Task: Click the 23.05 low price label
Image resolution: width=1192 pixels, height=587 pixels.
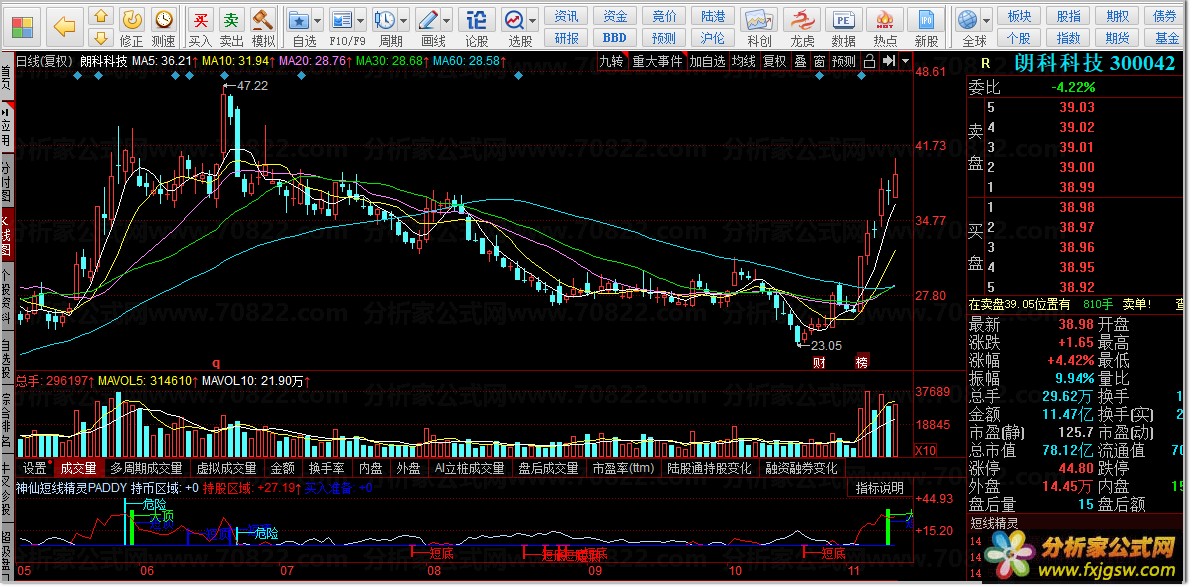Action: [x=825, y=344]
